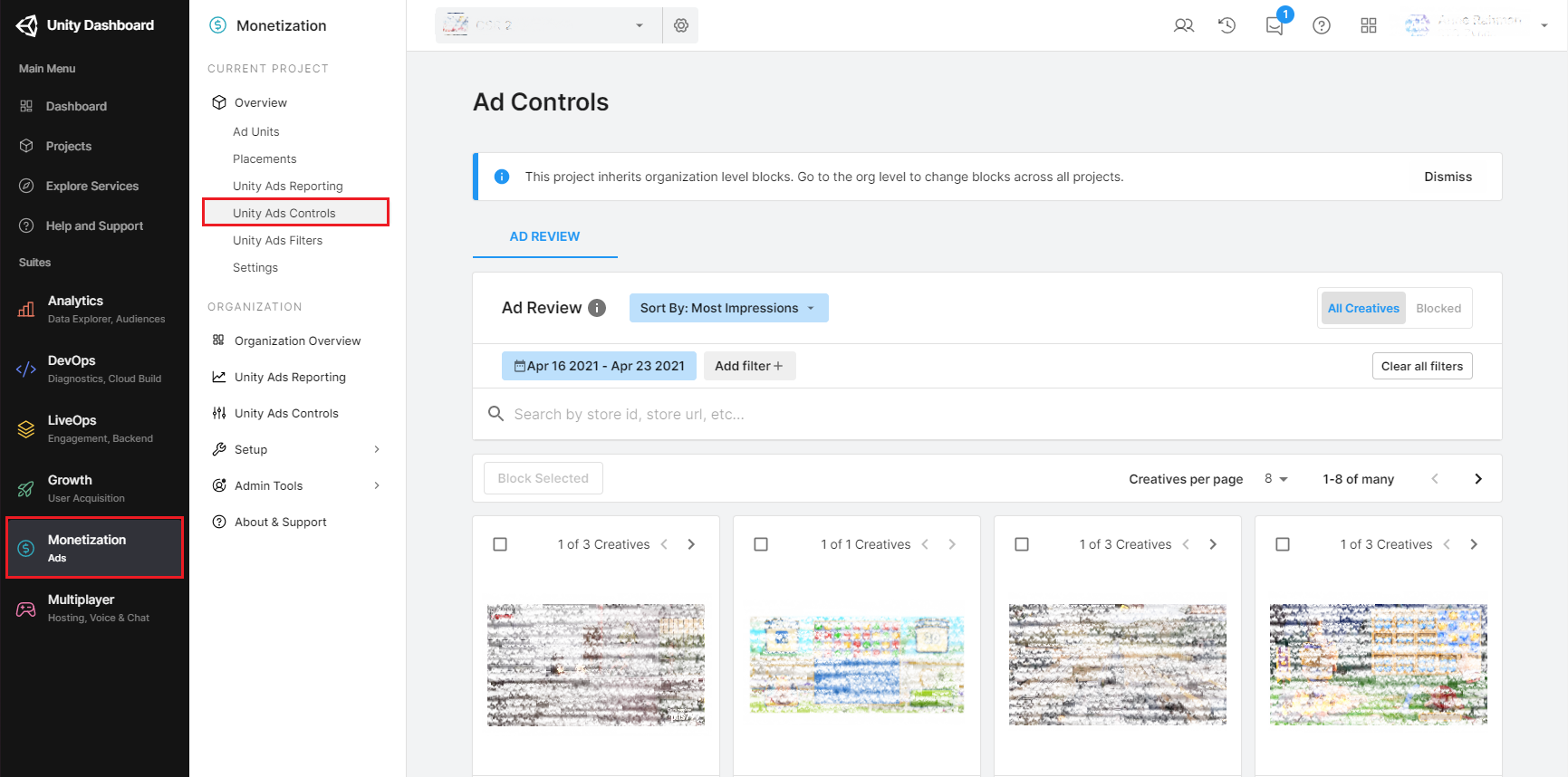Click Add filter button
This screenshot has width=1568, height=777.
pos(749,366)
